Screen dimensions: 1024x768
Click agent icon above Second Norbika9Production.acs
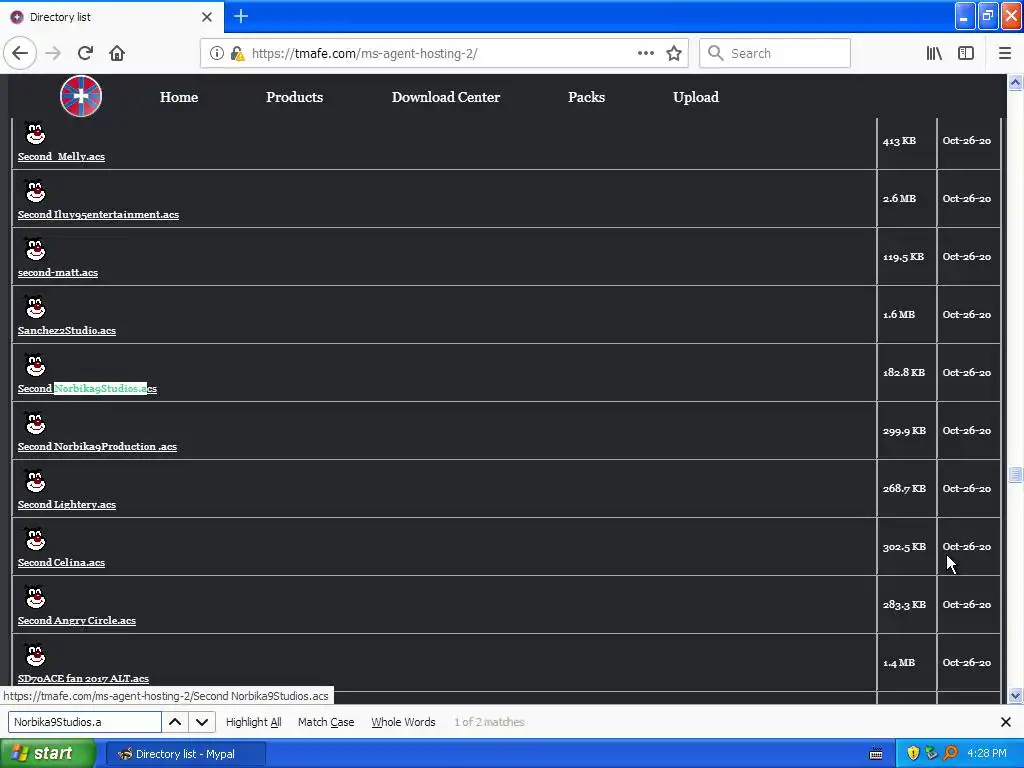[35, 423]
